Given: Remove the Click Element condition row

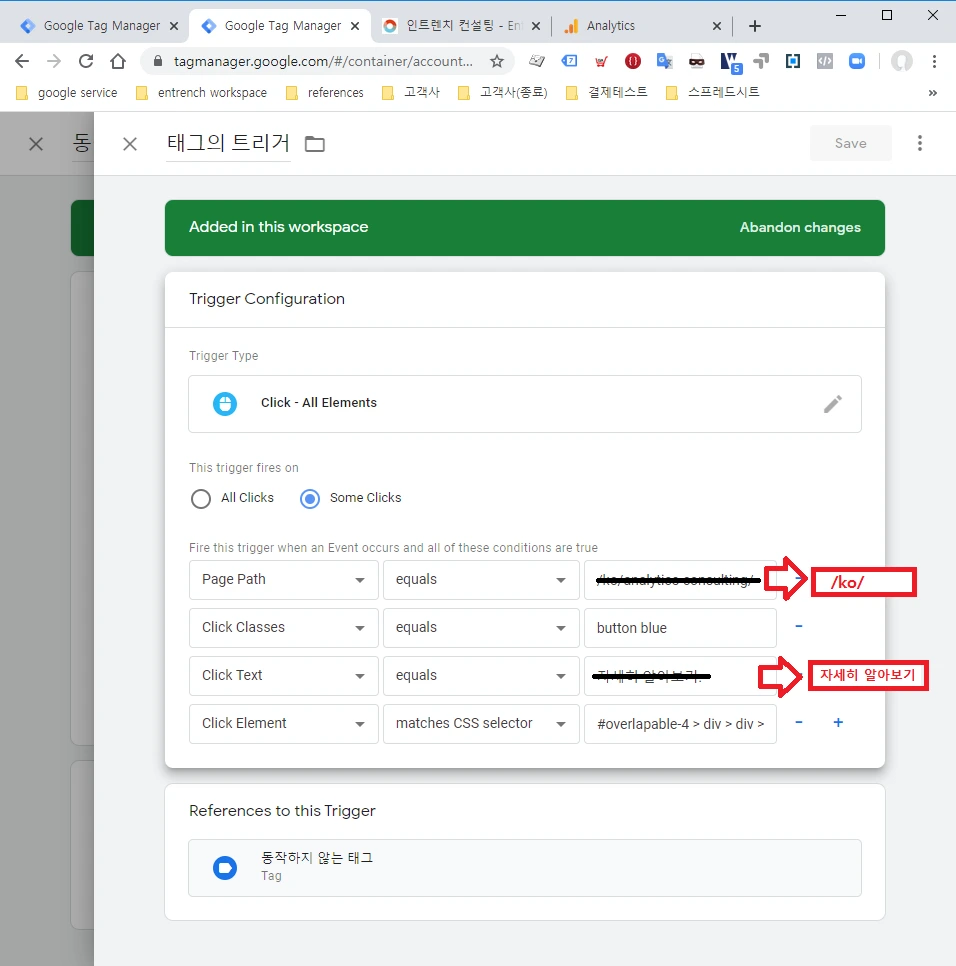Looking at the screenshot, I should click(x=799, y=723).
